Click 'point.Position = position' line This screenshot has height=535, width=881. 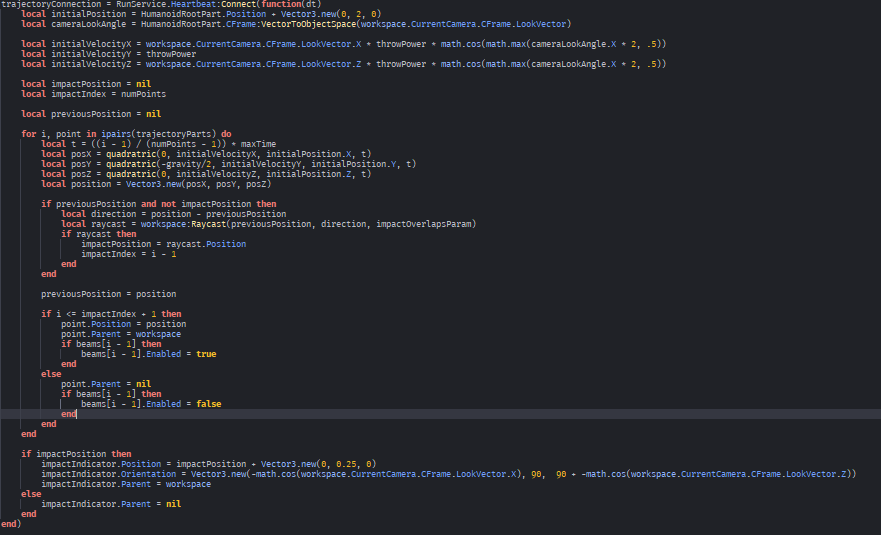point(124,324)
